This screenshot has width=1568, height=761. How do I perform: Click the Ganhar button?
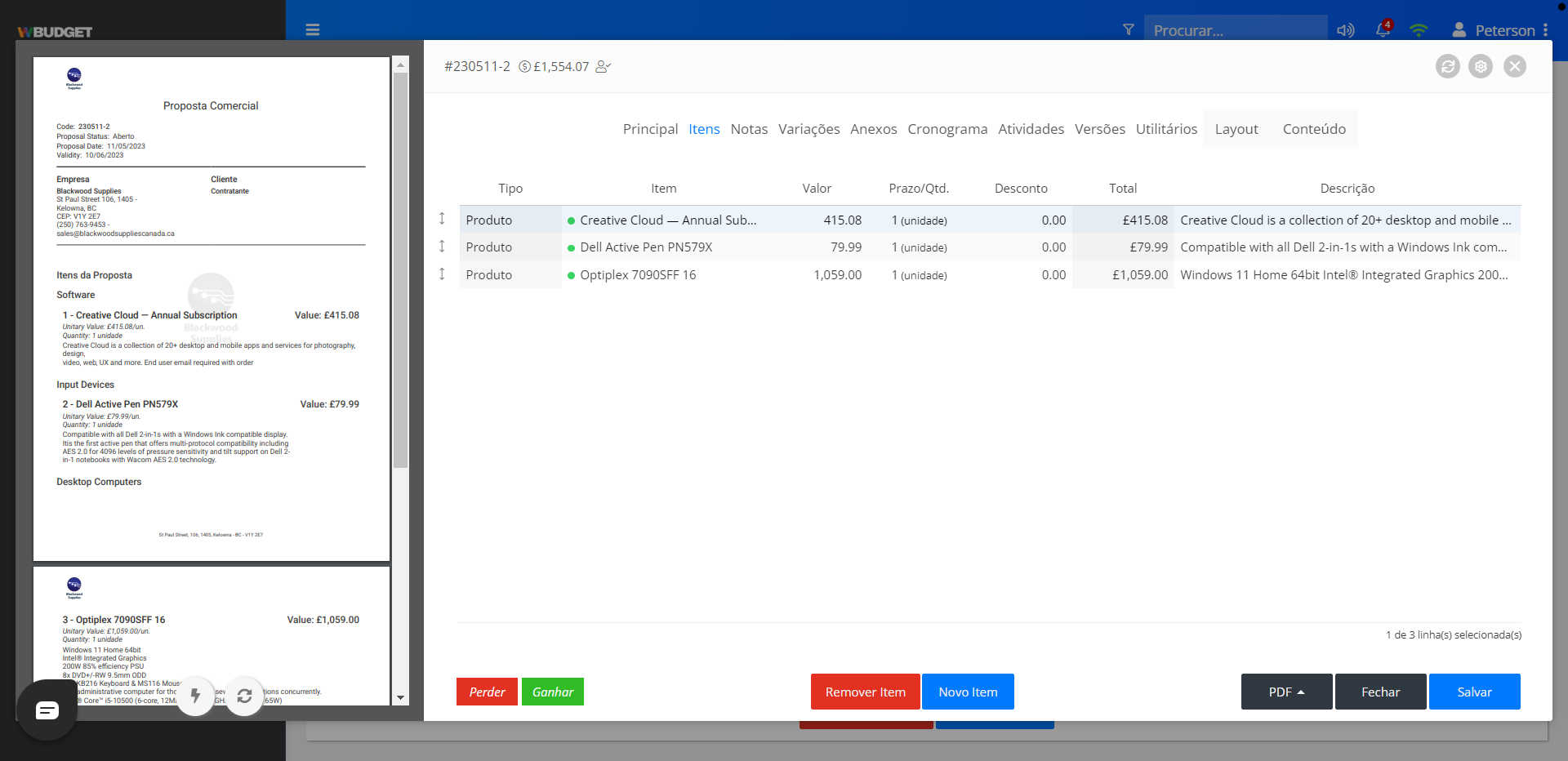553,692
